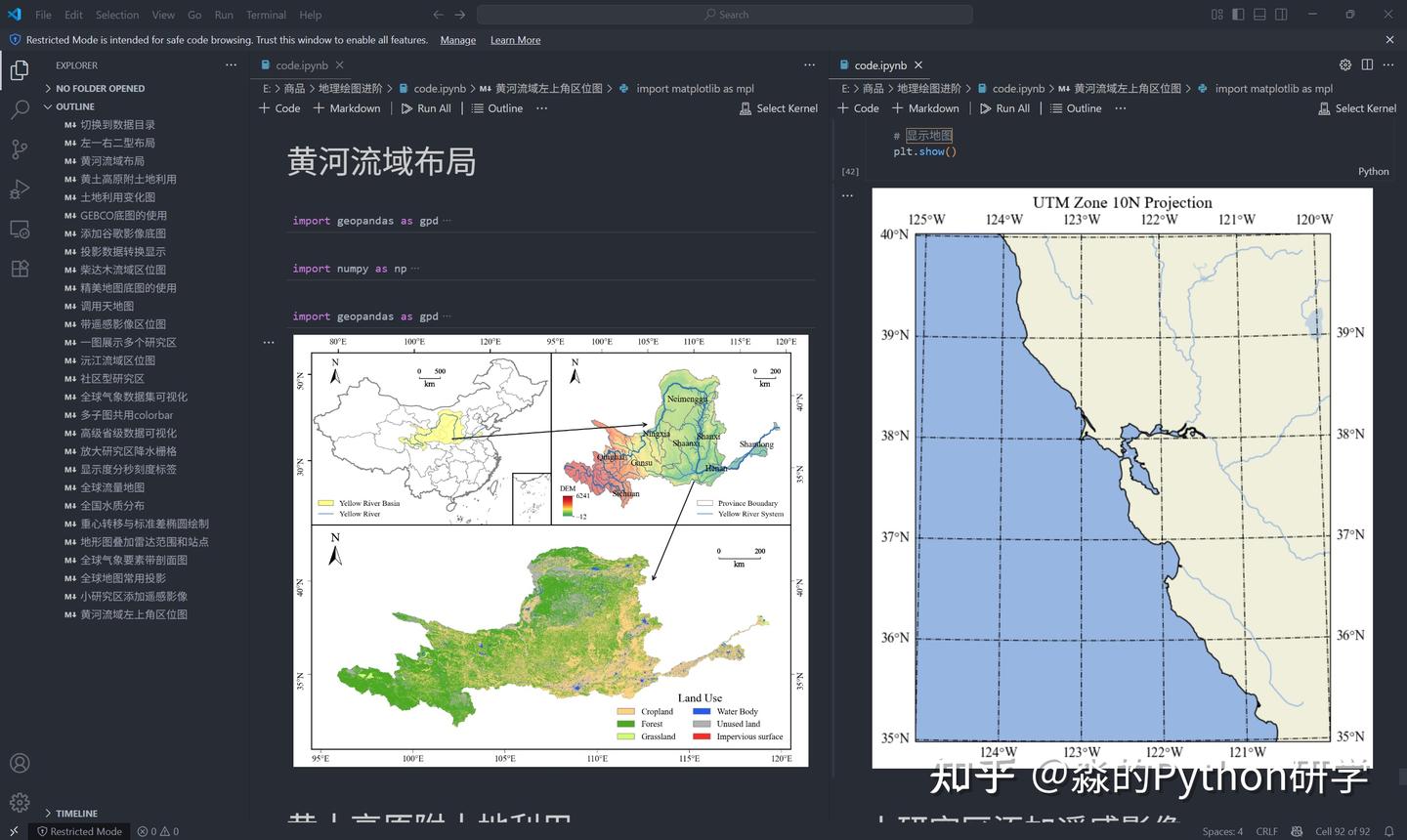Toggle the Primary Side Bar
Viewport: 1407px width, 840px height.
[1238, 15]
